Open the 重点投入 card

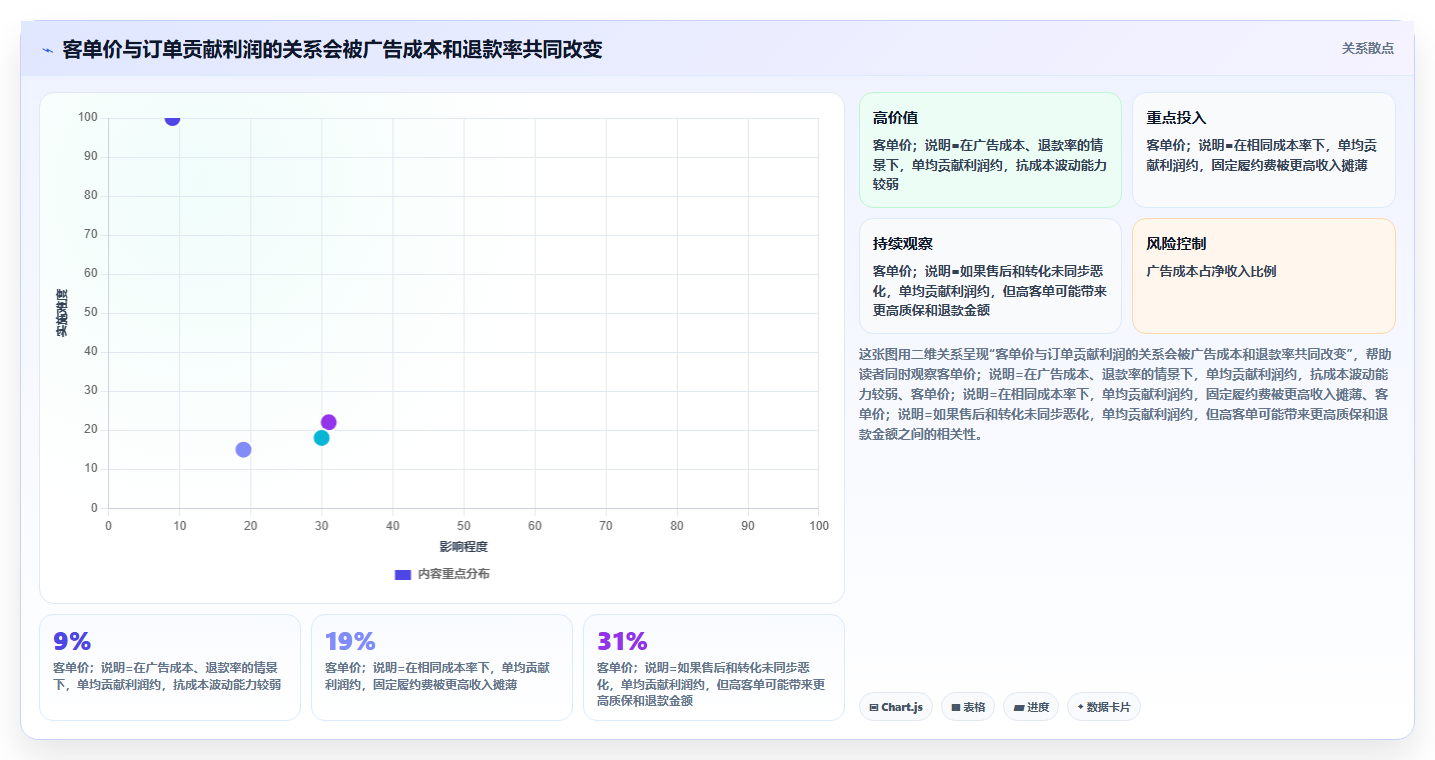1263,150
